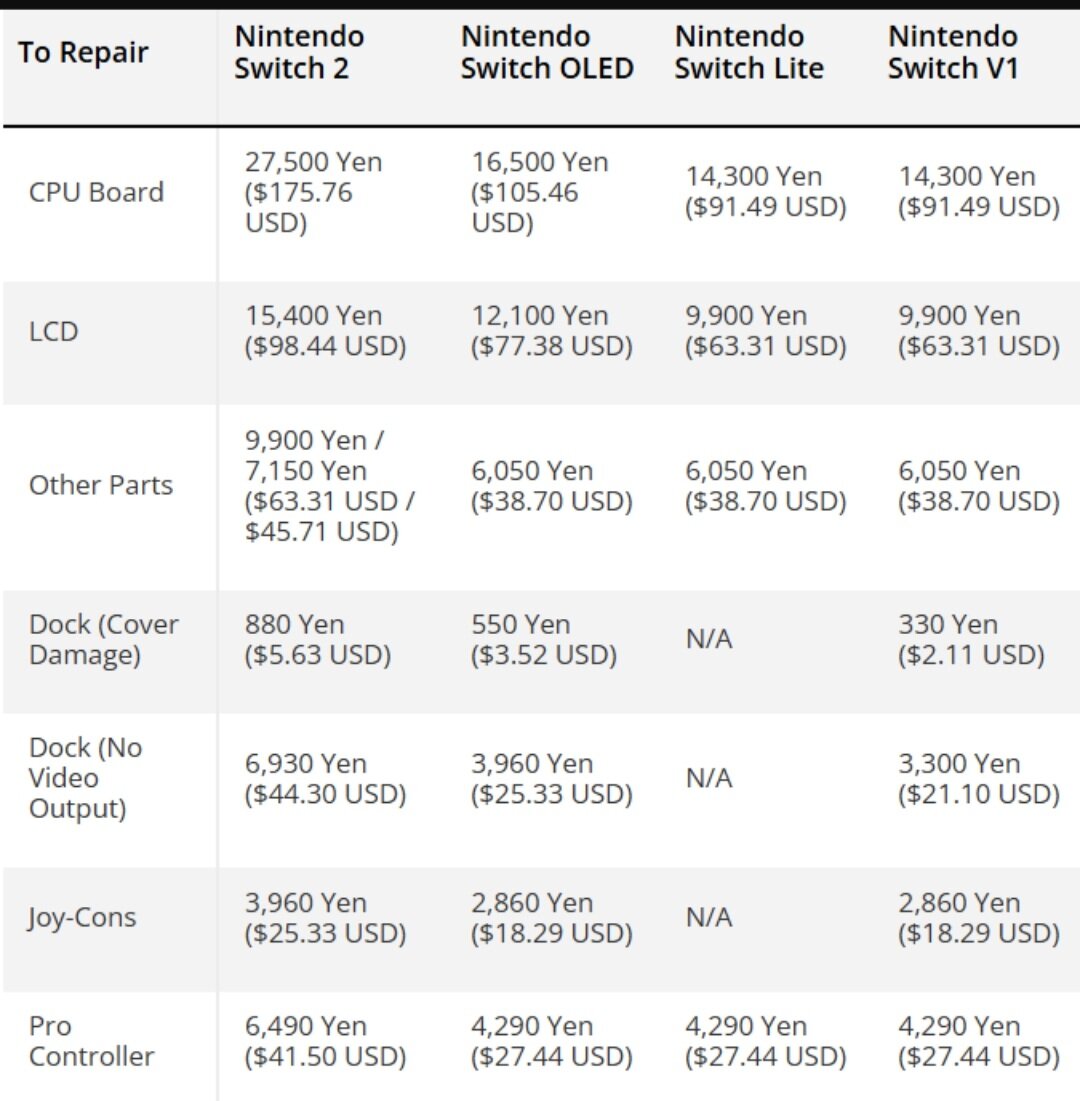This screenshot has height=1101, width=1080.
Task: Click the Nintendo Switch 2 column header
Action: [299, 52]
